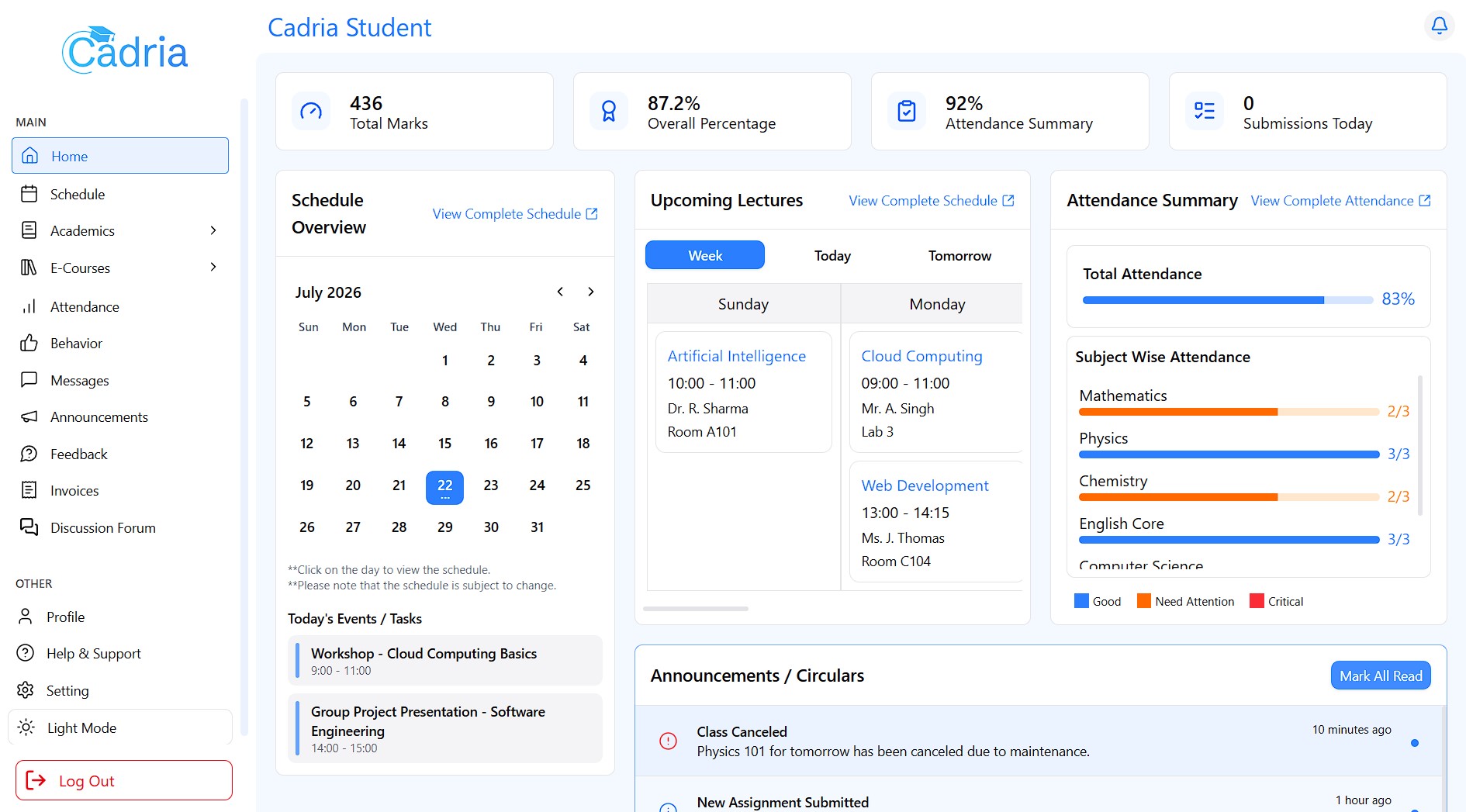Expand the E-Courses submenu chevron

[213, 267]
